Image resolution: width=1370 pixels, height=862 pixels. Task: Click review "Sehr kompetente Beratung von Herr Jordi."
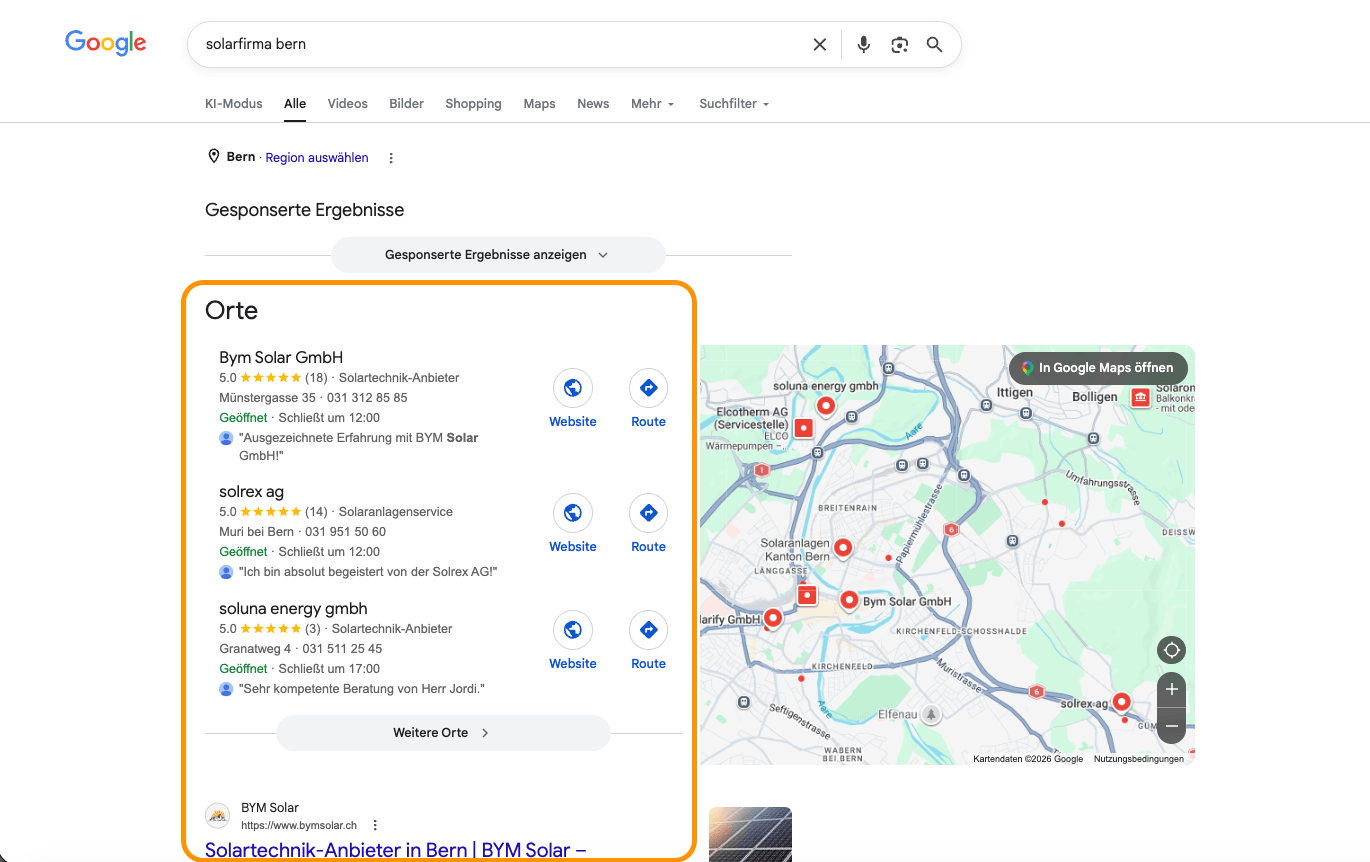(362, 689)
